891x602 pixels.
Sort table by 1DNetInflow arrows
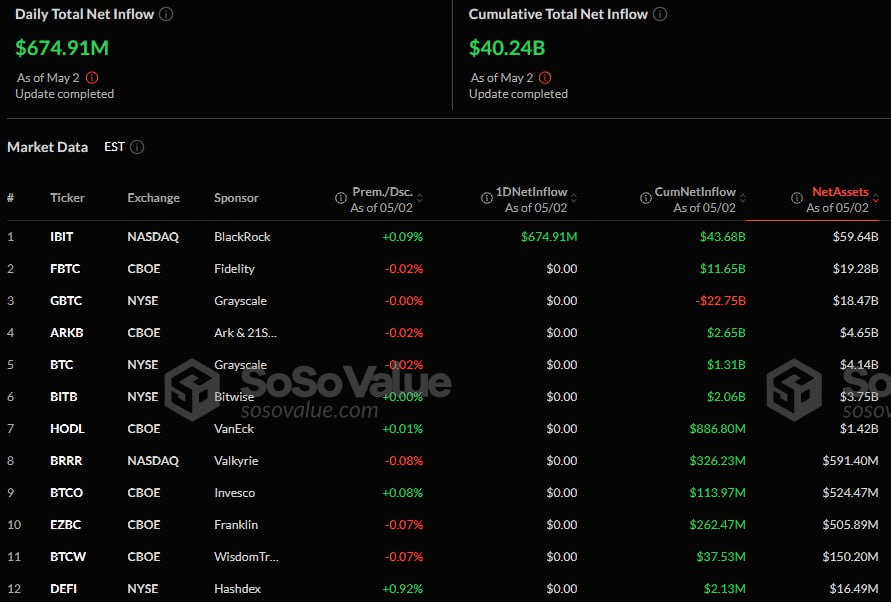pos(574,198)
